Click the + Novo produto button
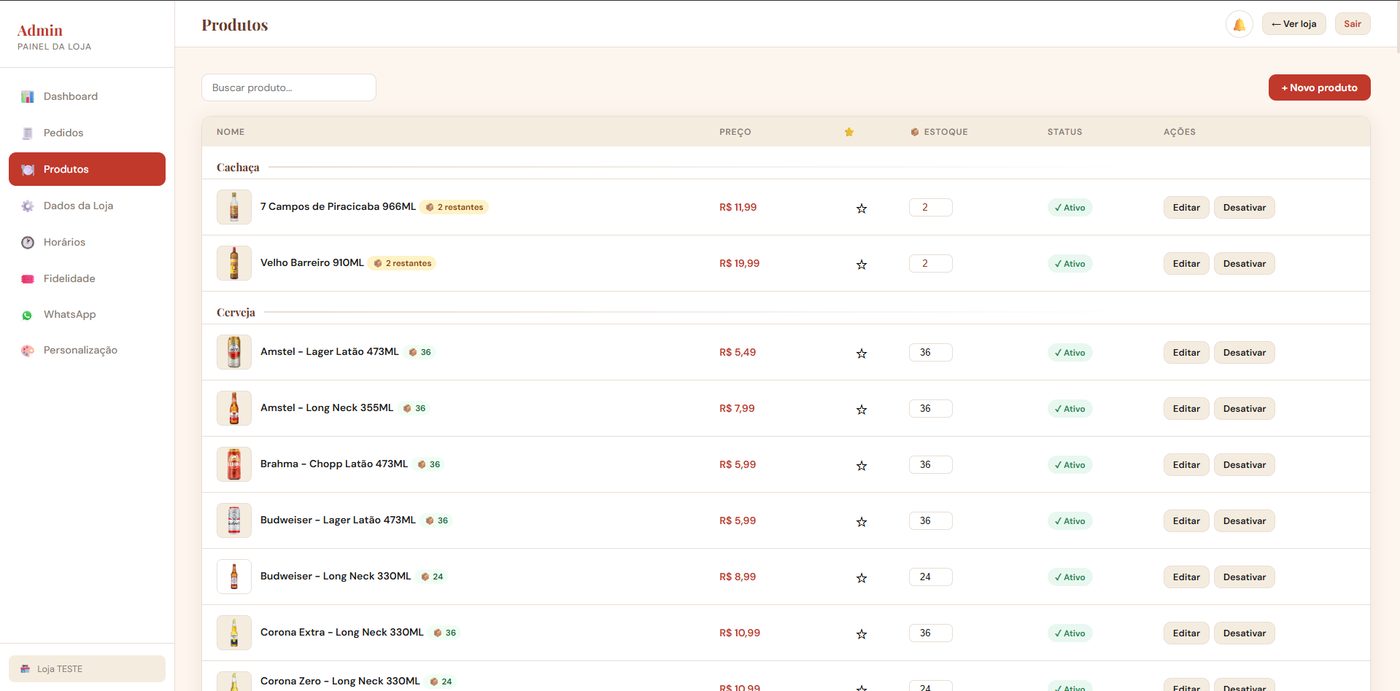Screen dimensions: 1400x691 pyautogui.click(x=1319, y=88)
